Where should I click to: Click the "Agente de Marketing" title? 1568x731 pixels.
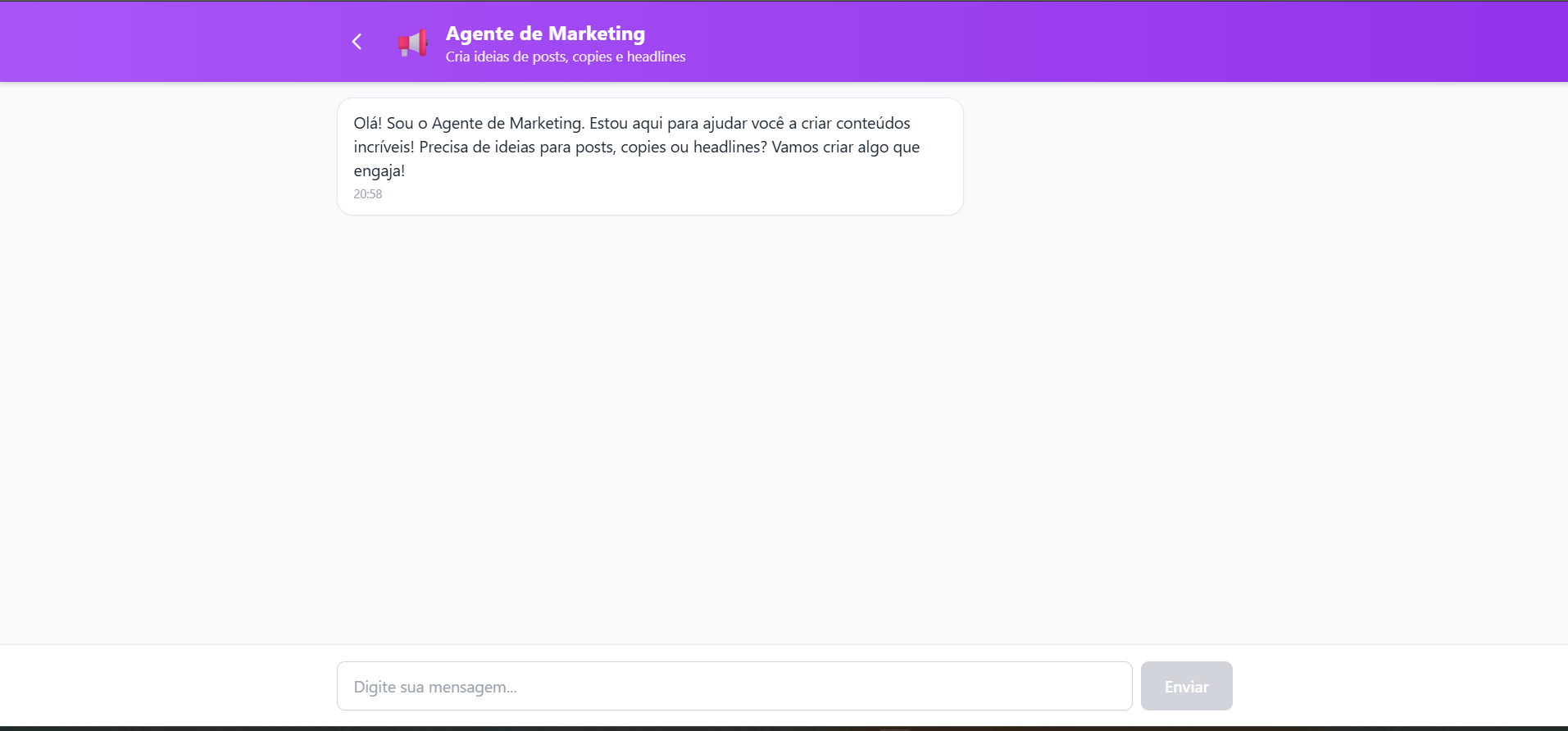pyautogui.click(x=545, y=34)
